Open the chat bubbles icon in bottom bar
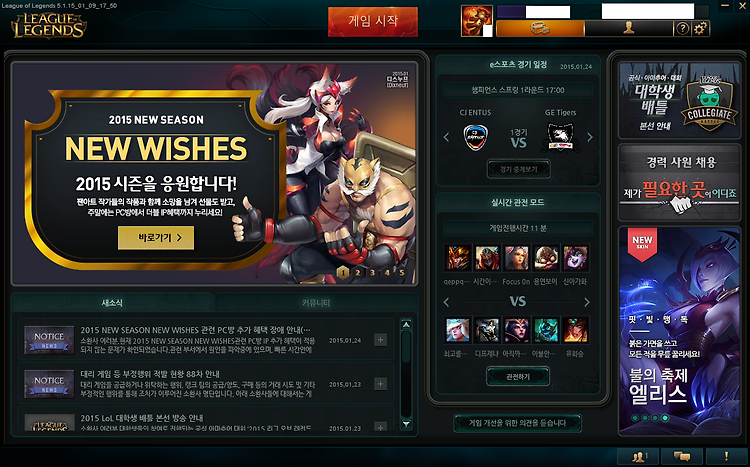The height and width of the screenshot is (467, 750). click(x=682, y=456)
